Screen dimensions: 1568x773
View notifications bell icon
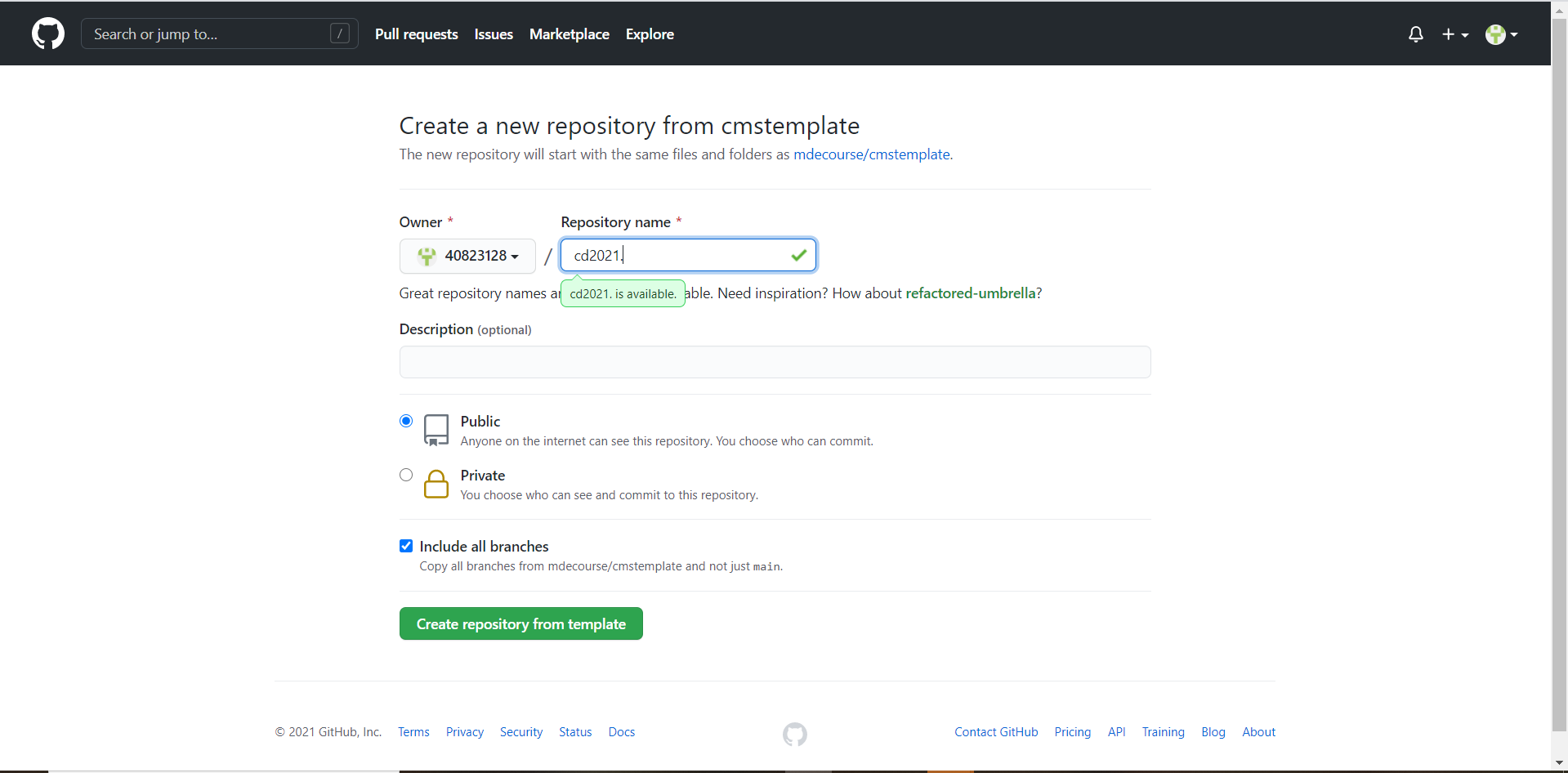(x=1416, y=34)
